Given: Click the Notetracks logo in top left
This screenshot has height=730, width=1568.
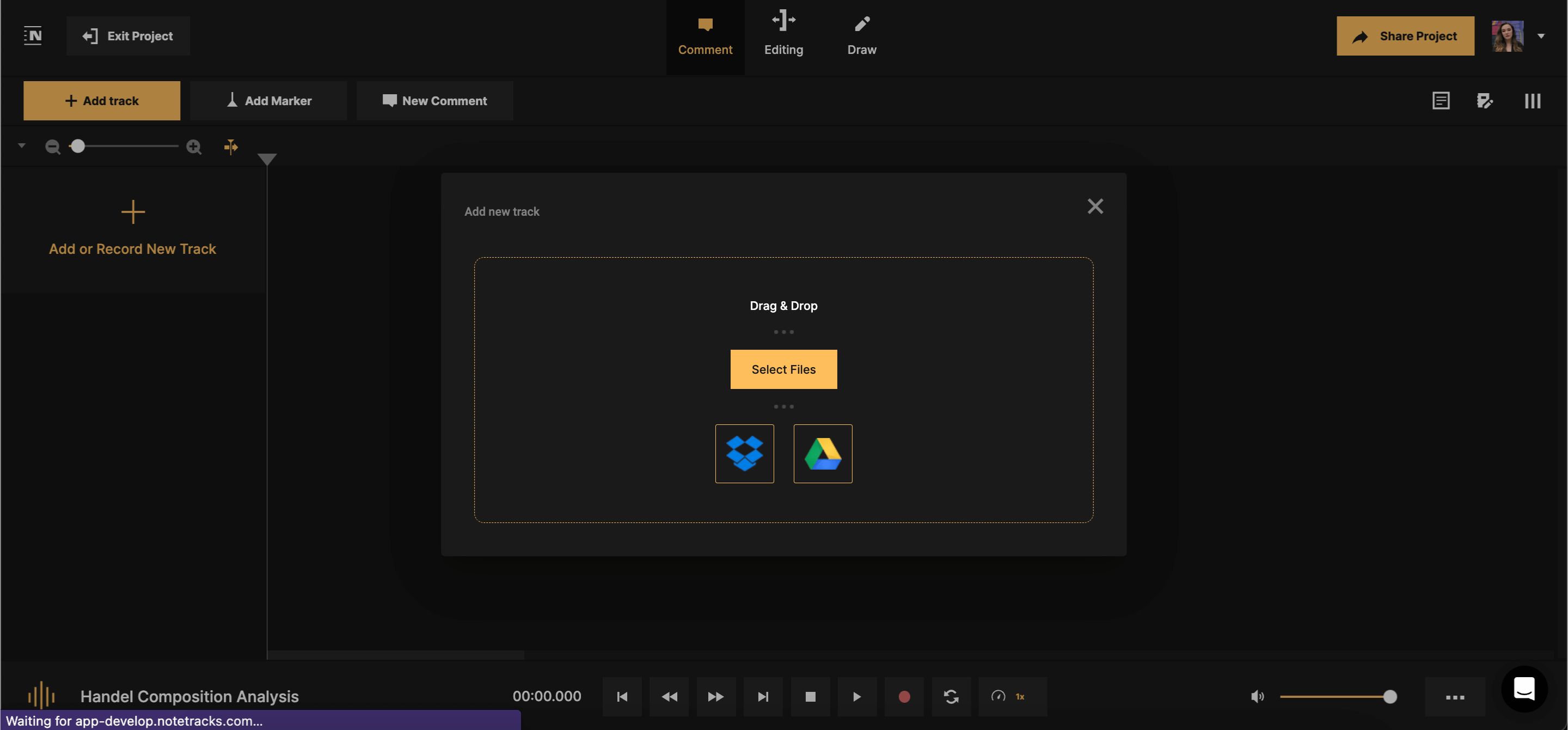Looking at the screenshot, I should point(33,36).
